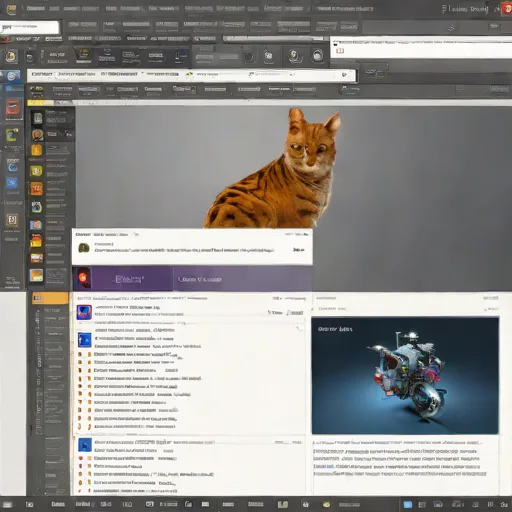
Task: Open the blue square icon in the far-left sidebar
Action: pyautogui.click(x=12, y=183)
